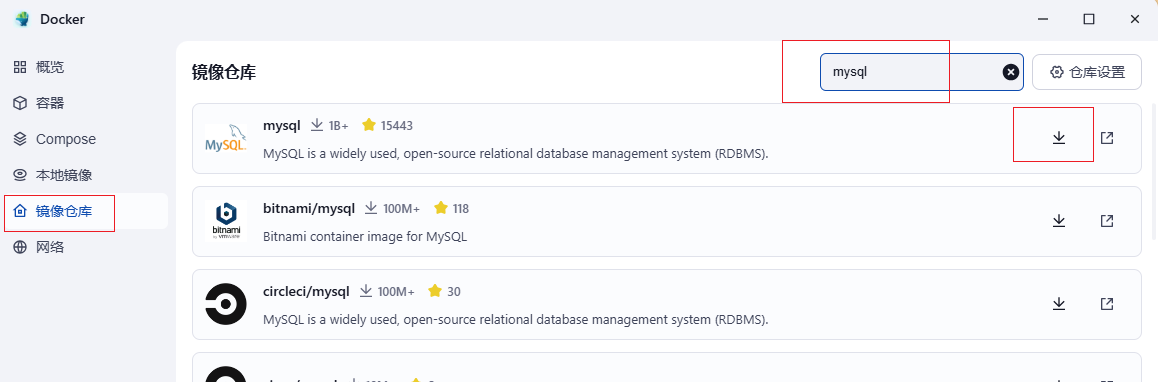This screenshot has height=382, width=1158.
Task: Minimize the Docker window
Action: [x=1042, y=19]
